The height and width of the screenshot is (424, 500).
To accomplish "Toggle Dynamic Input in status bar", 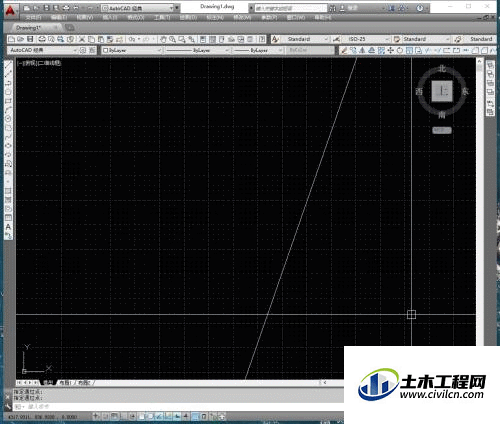I will click(x=177, y=416).
